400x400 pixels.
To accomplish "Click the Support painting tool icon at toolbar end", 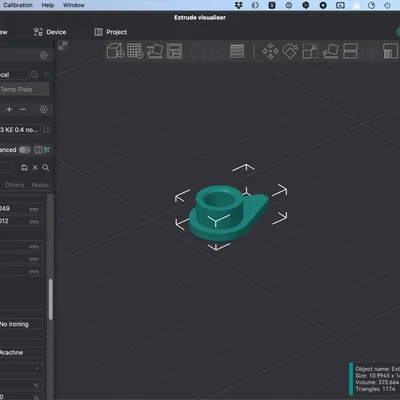I will coord(391,51).
